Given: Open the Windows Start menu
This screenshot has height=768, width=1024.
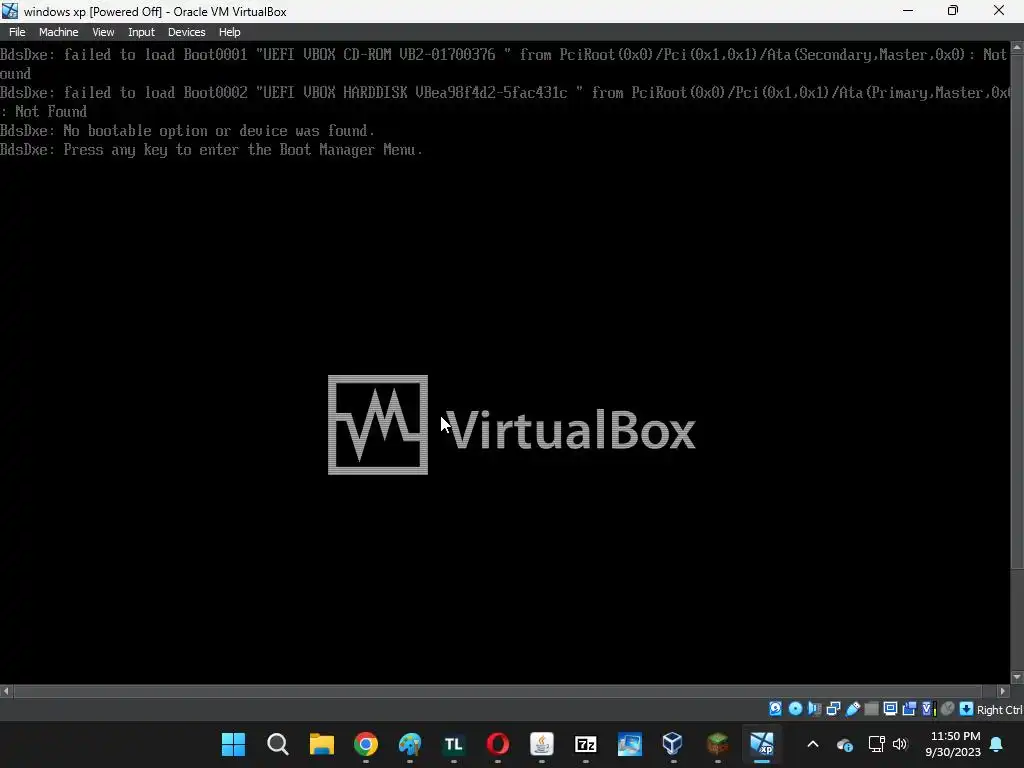Looking at the screenshot, I should [233, 744].
